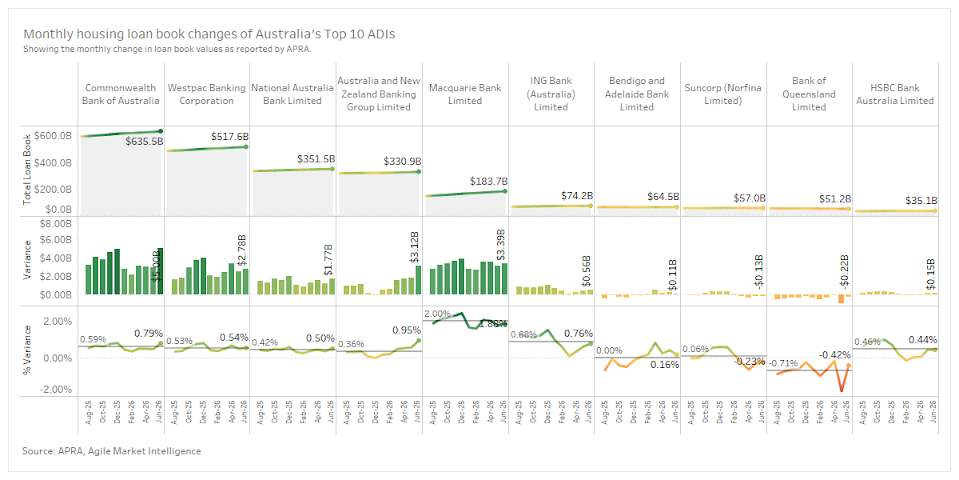
Task: Click the $74.2B total loan book label
Action: (577, 196)
